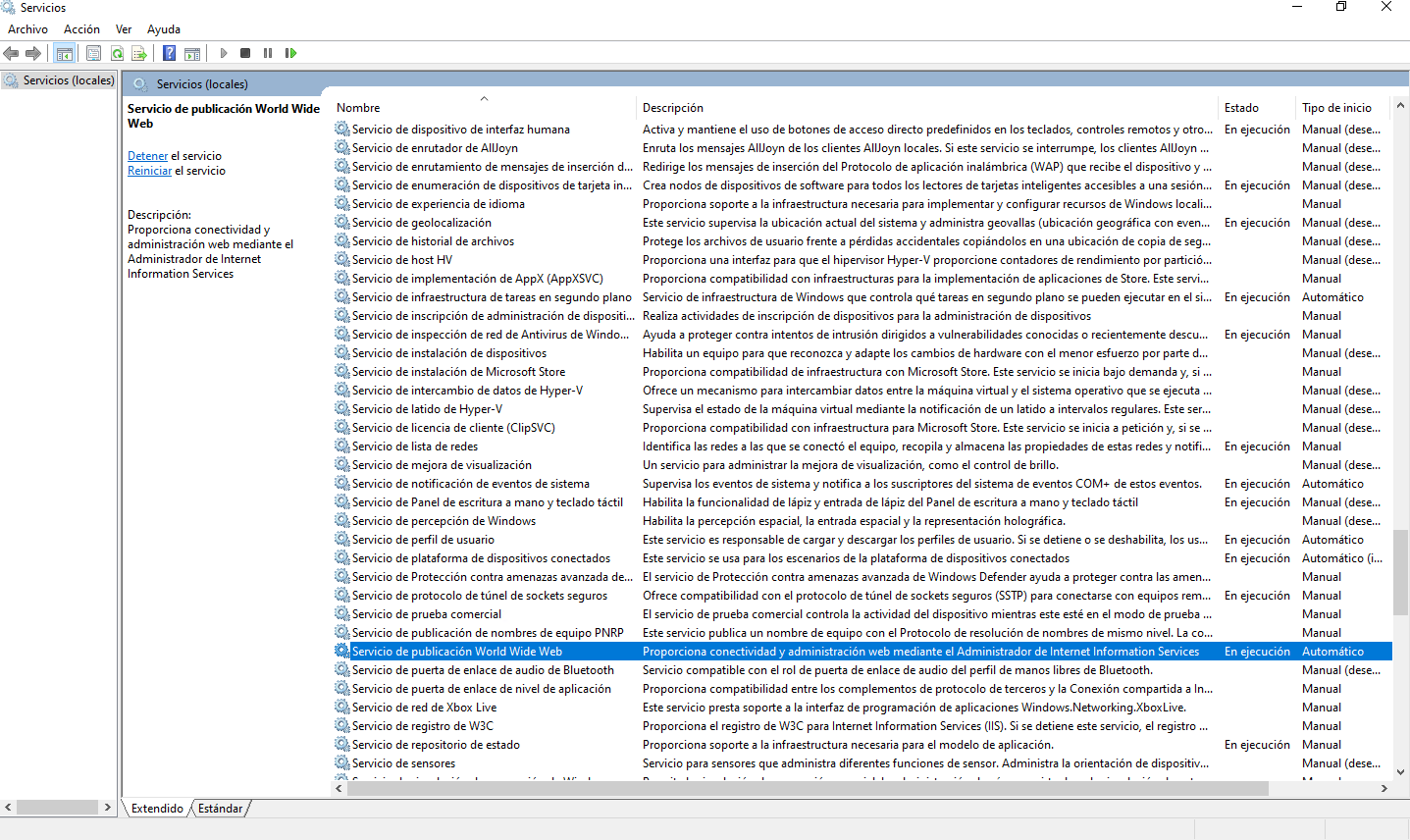The height and width of the screenshot is (840, 1410).
Task: Open the Properties toolbar icon
Action: pyautogui.click(x=93, y=53)
